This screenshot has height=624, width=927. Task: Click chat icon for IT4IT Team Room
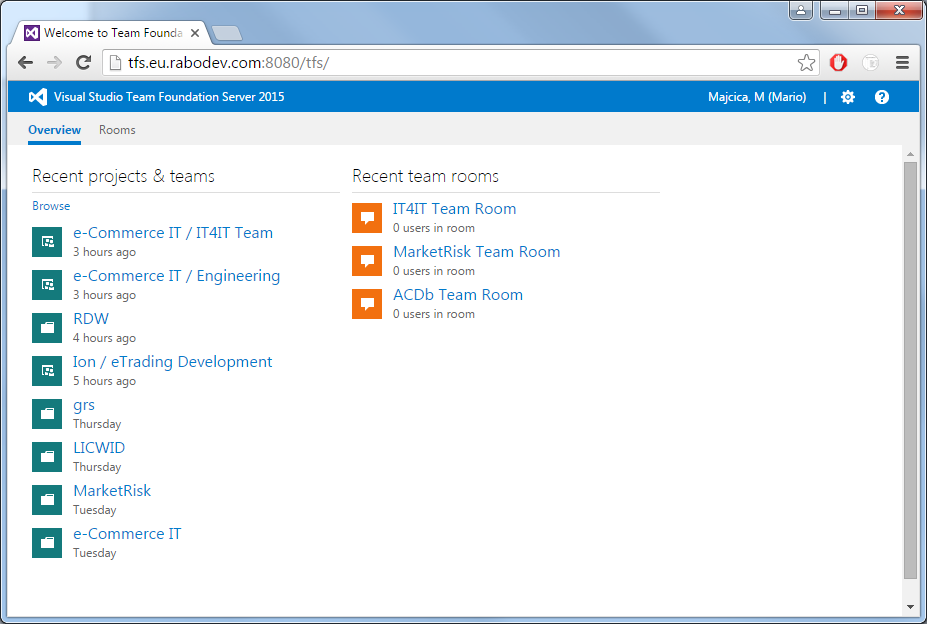point(367,218)
